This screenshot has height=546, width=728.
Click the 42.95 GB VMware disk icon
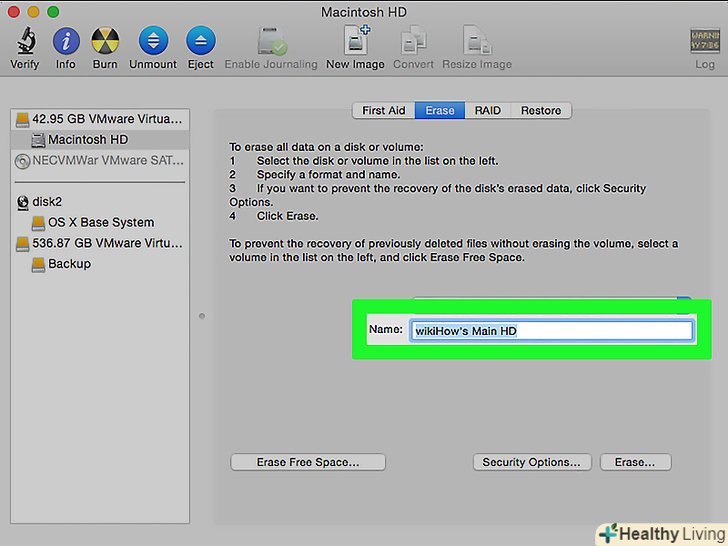click(x=22, y=119)
